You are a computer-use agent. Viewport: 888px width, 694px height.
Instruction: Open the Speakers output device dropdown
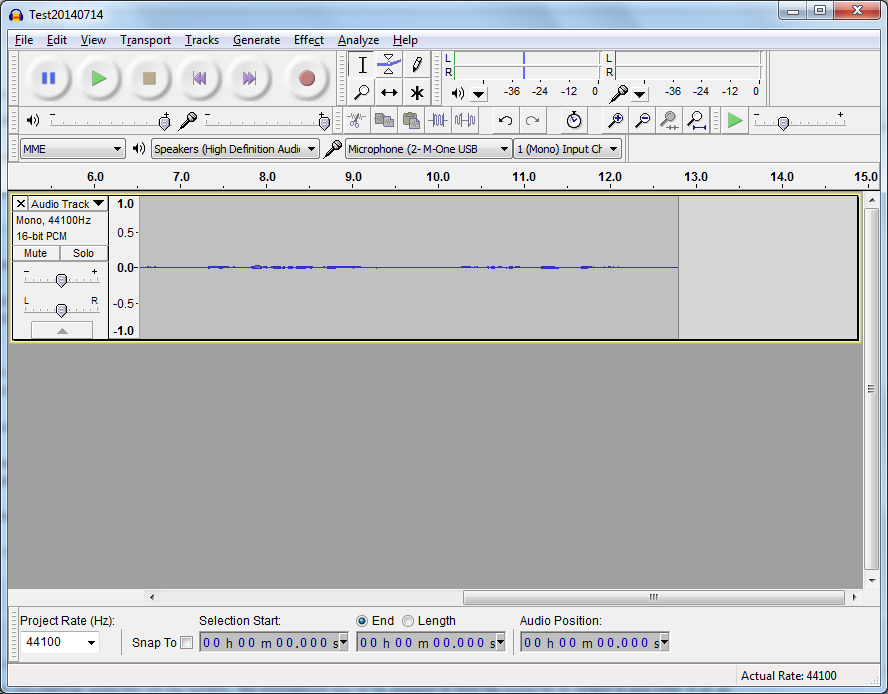(235, 149)
